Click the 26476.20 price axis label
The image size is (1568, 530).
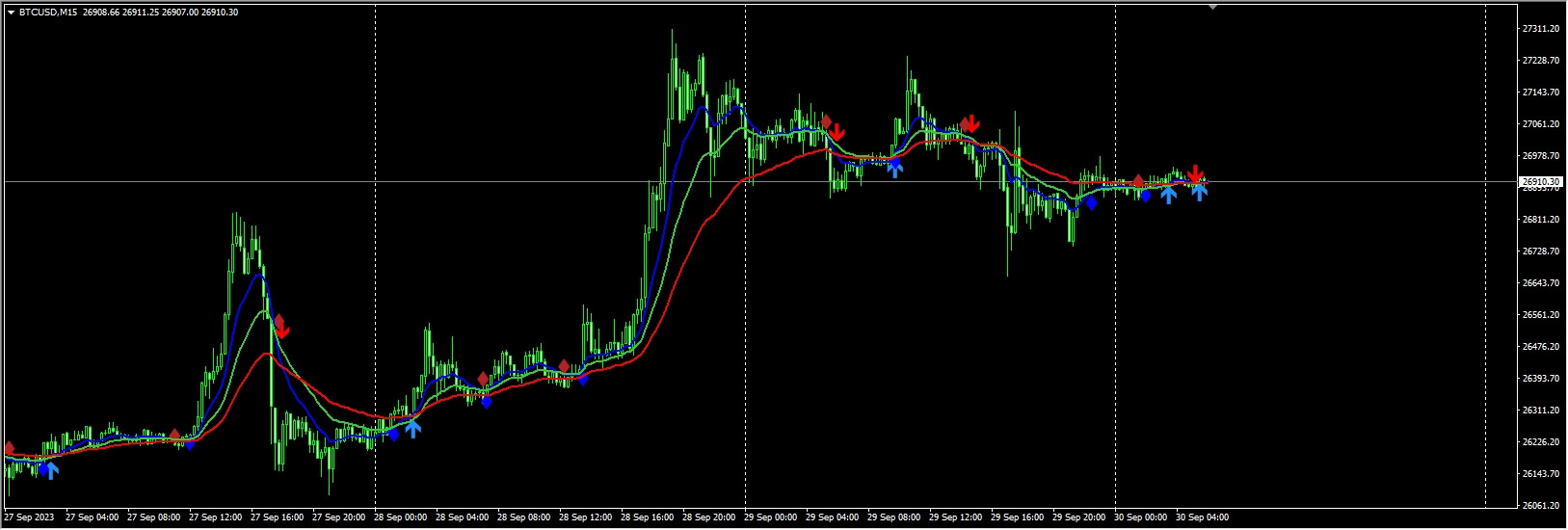tap(1540, 347)
